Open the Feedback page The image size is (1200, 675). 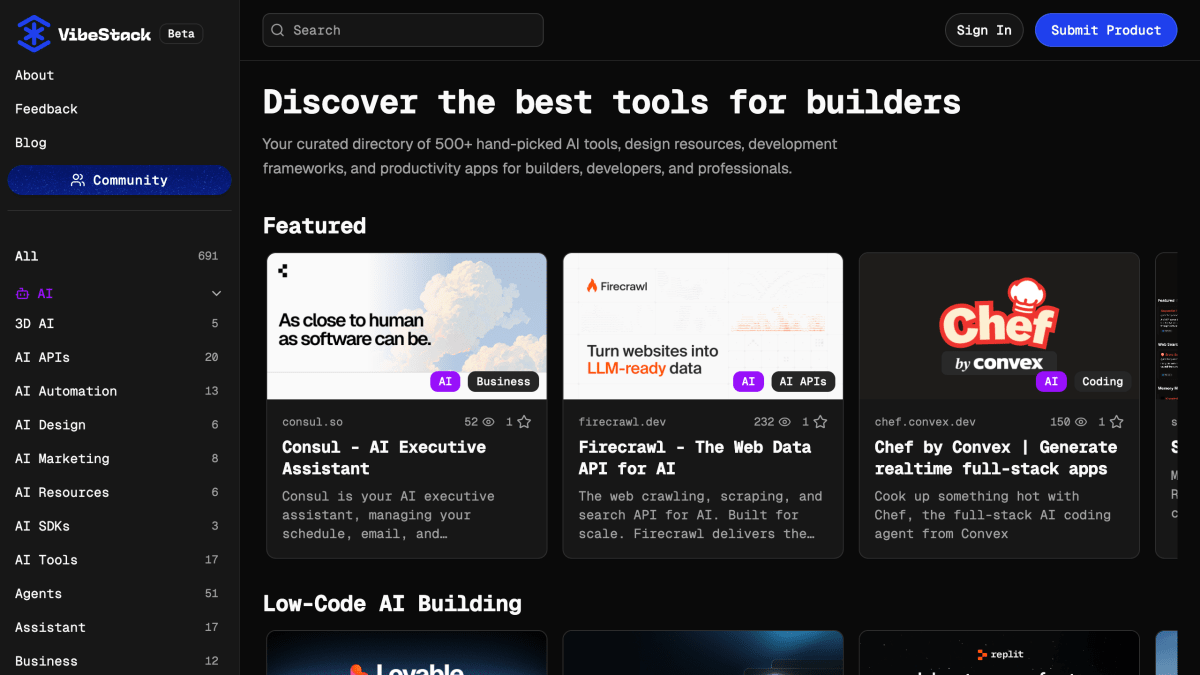46,109
